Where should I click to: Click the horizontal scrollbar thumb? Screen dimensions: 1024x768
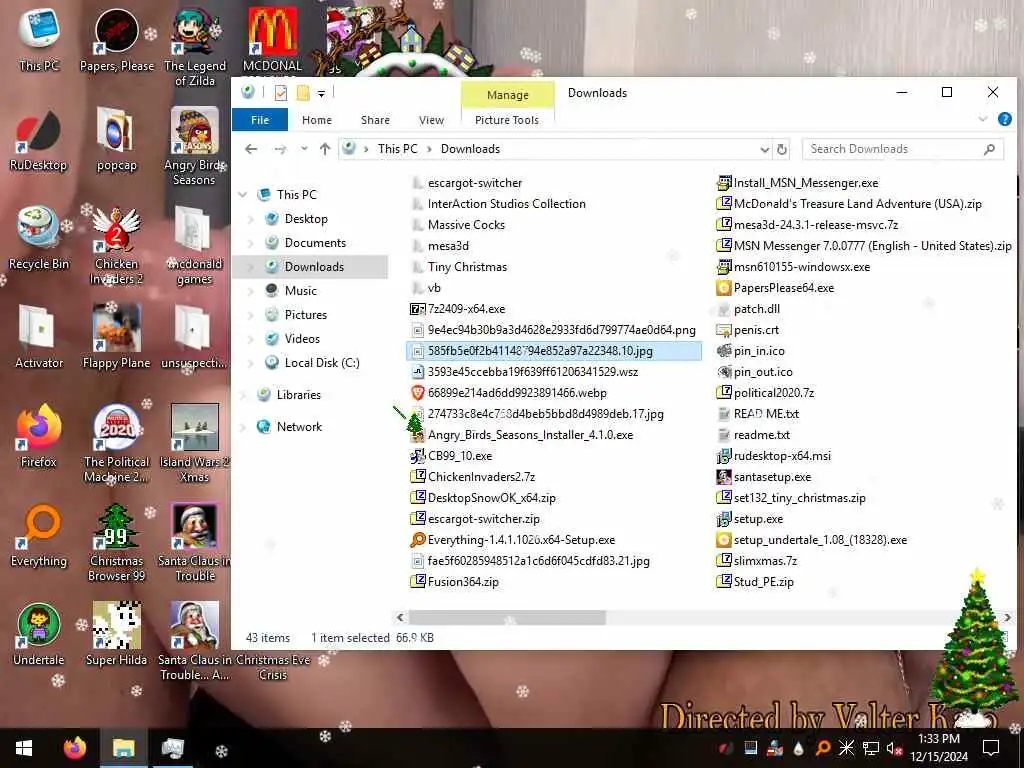click(x=507, y=617)
